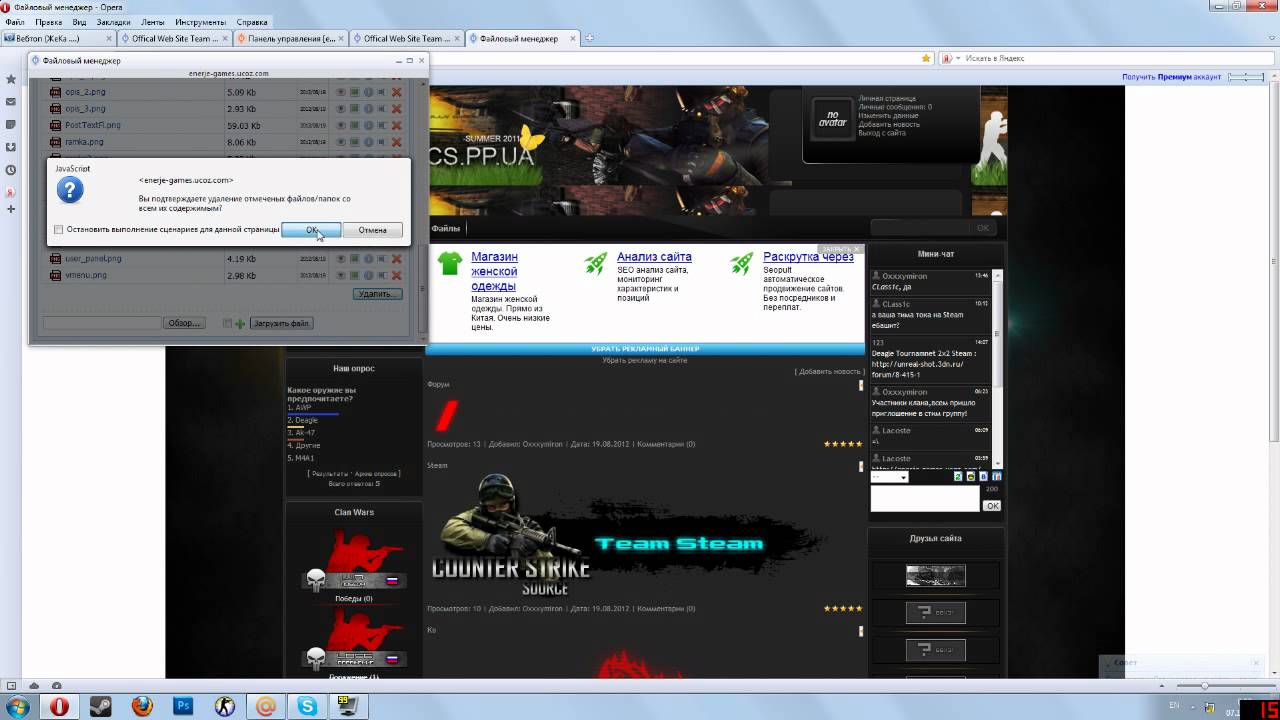Confirm deletion with the OK button
The width and height of the screenshot is (1280, 720).
tap(311, 230)
